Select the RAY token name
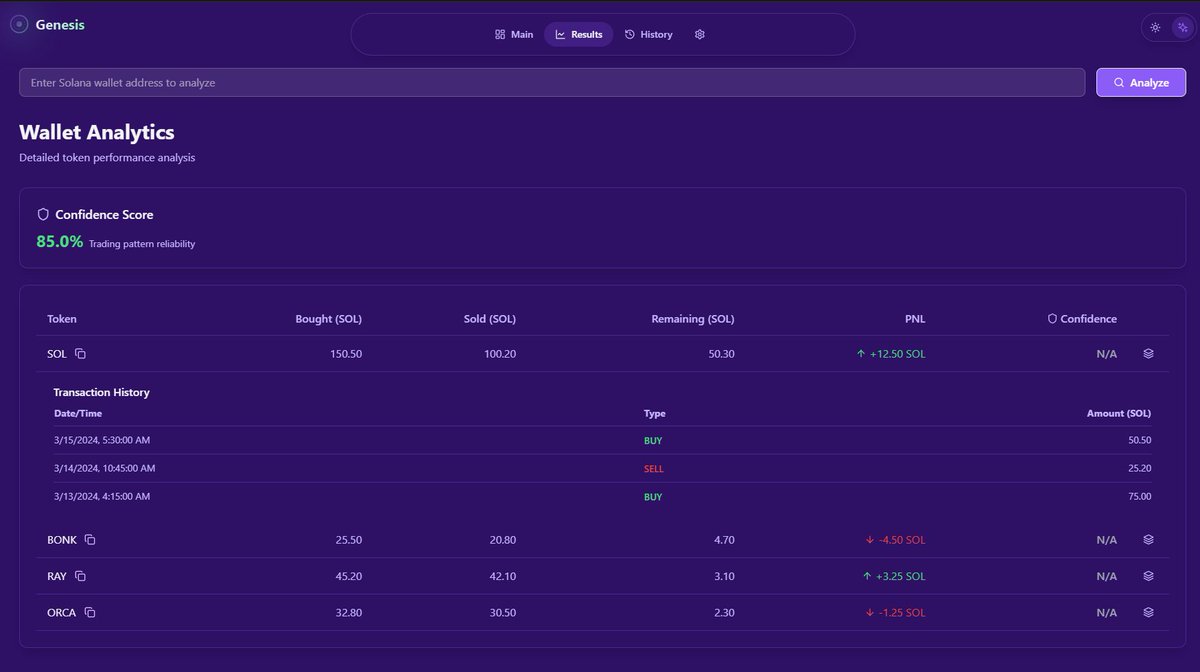1200x672 pixels. [x=57, y=576]
